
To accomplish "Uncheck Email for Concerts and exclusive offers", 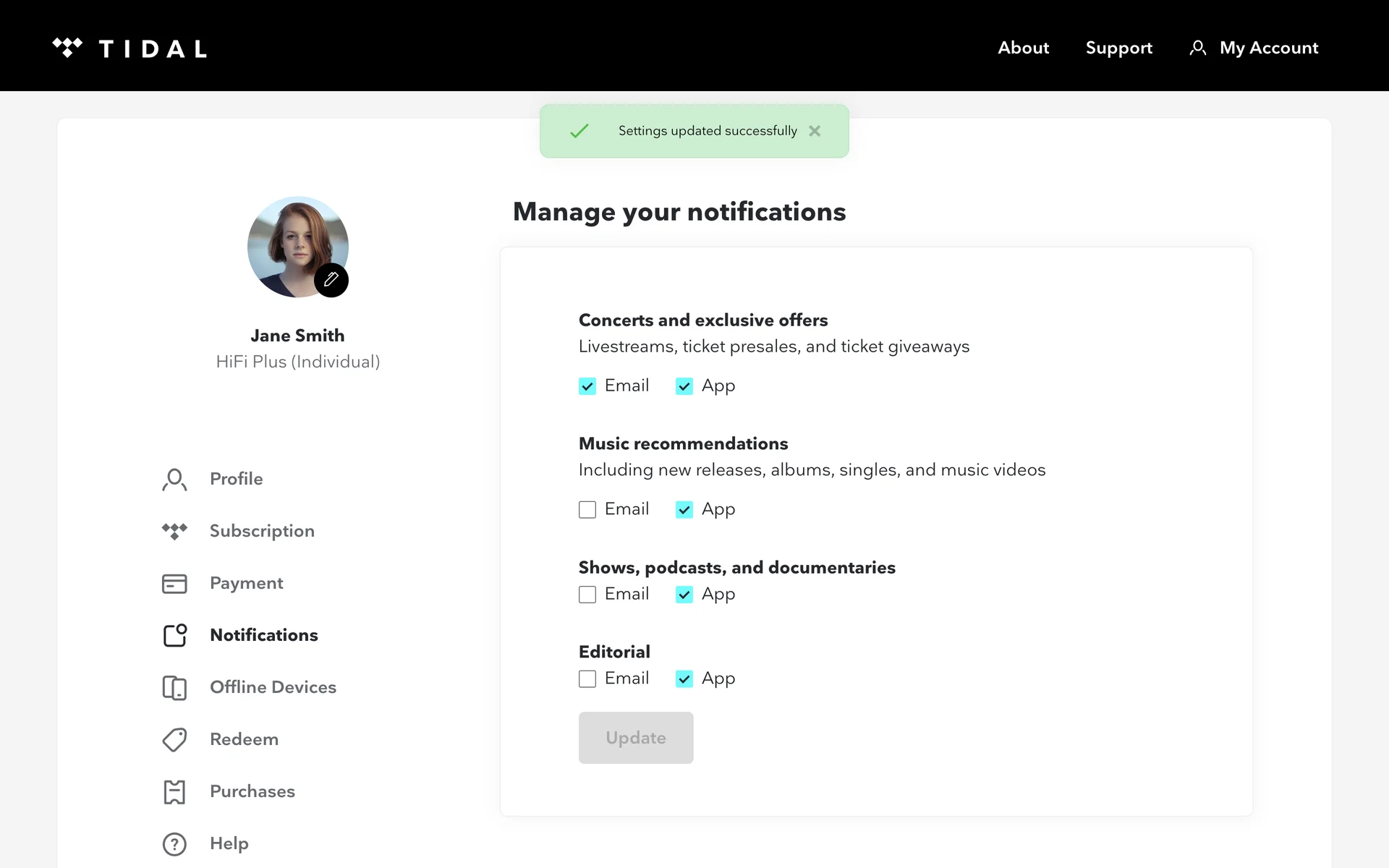I will click(x=587, y=386).
